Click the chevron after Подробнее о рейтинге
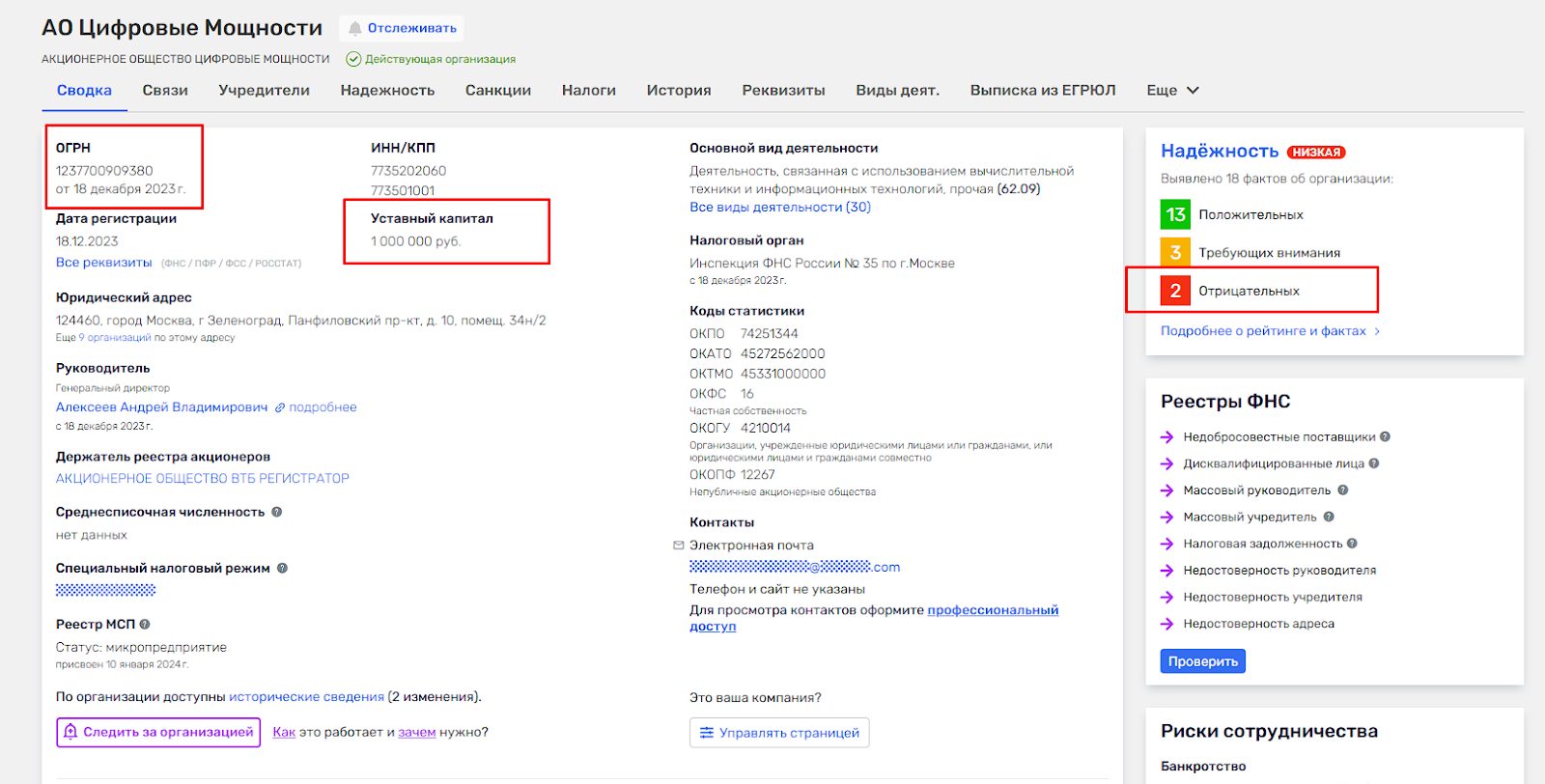Image resolution: width=1545 pixels, height=784 pixels. click(x=1377, y=331)
